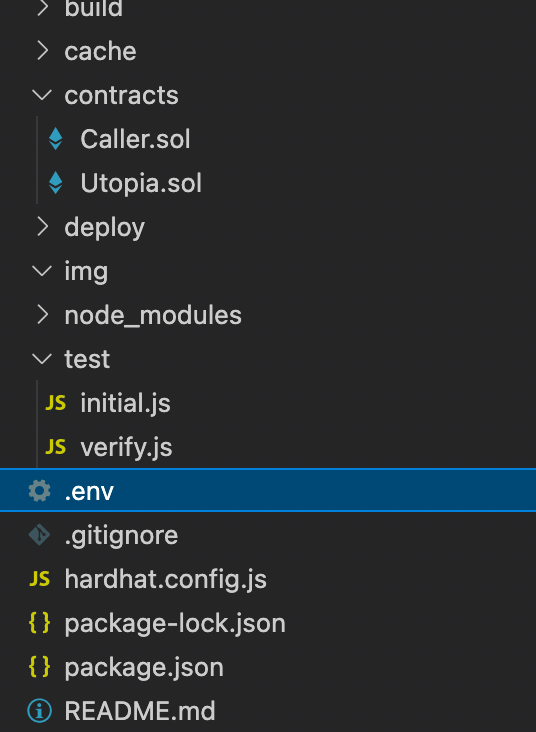Click the info icon beside README.md

[x=39, y=711]
